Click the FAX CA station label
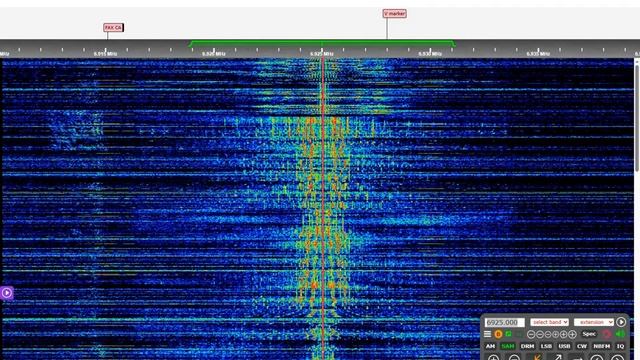Screen dimensions: 640x360 tap(113, 27)
